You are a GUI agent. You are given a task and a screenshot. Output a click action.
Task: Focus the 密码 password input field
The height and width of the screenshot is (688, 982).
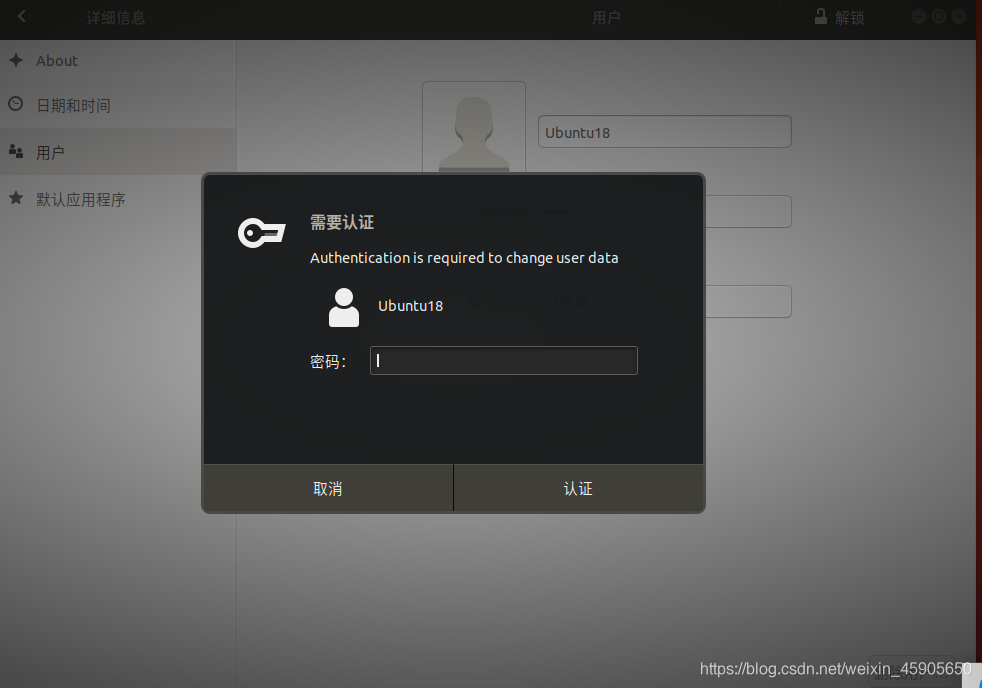pyautogui.click(x=503, y=360)
